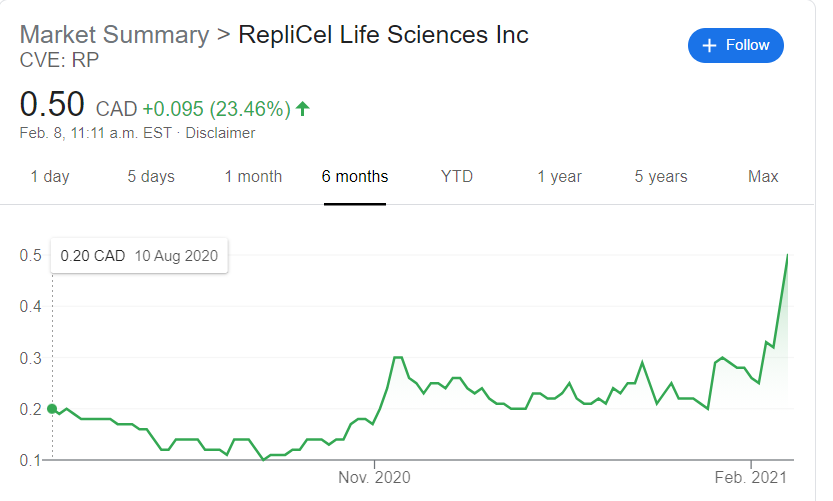
Task: Show the 1 month chart tab
Action: pyautogui.click(x=253, y=177)
